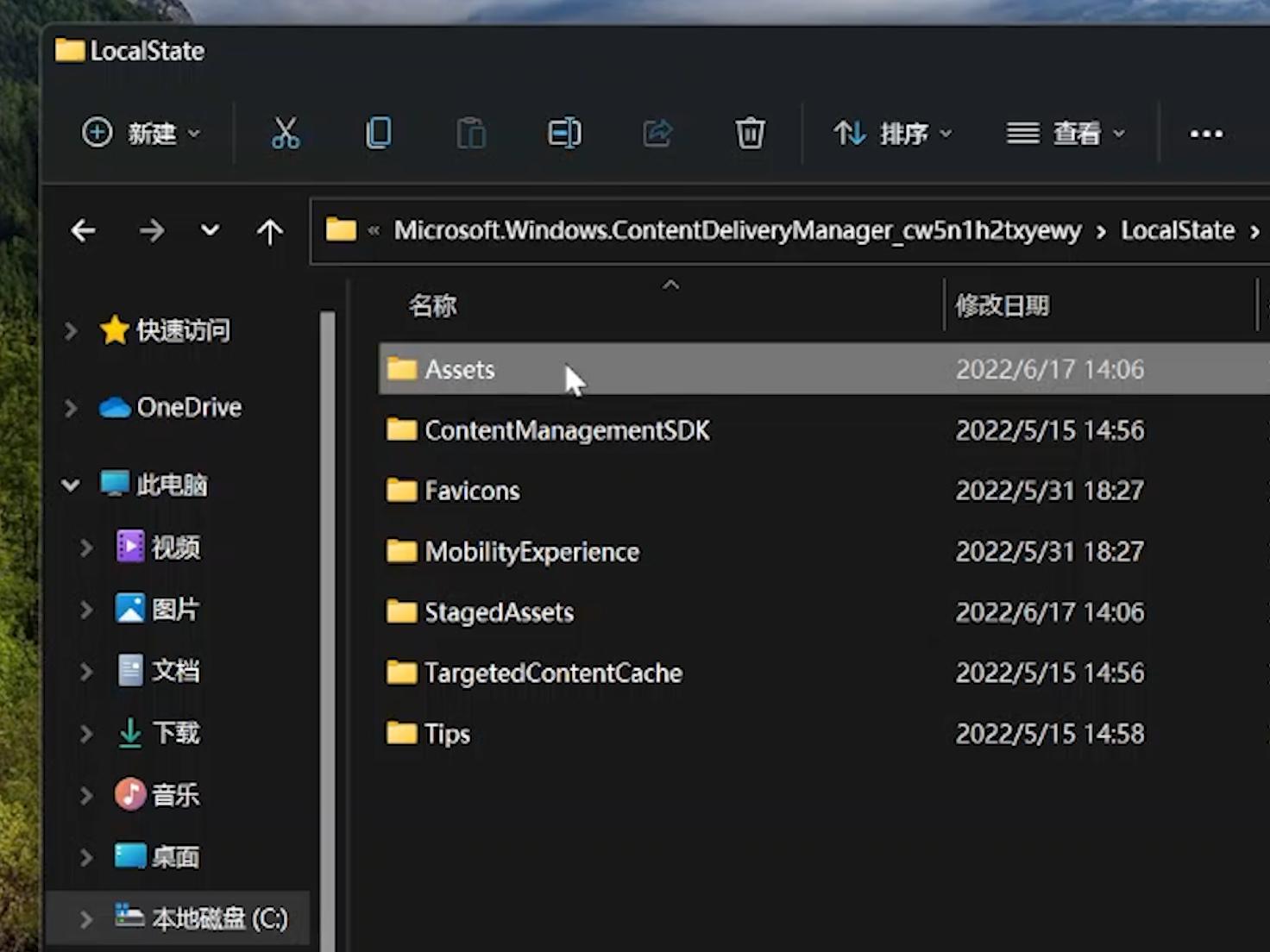Open the see-more (...) menu
Image resolution: width=1270 pixels, height=952 pixels.
pos(1205,134)
